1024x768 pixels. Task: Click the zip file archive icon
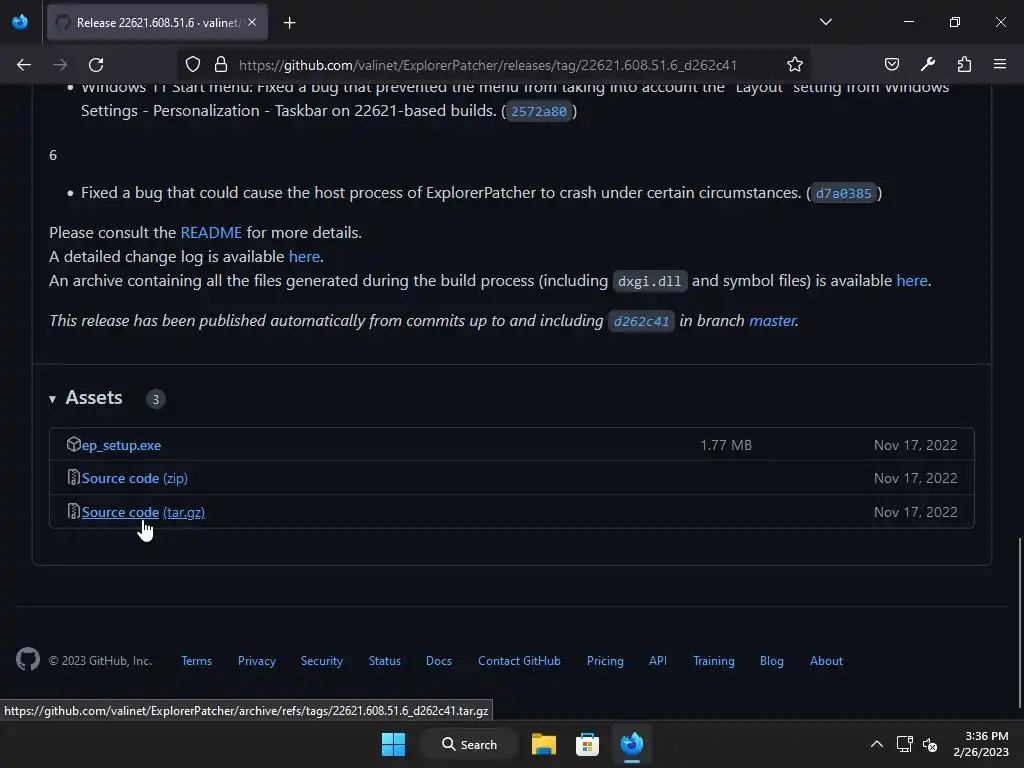(74, 477)
